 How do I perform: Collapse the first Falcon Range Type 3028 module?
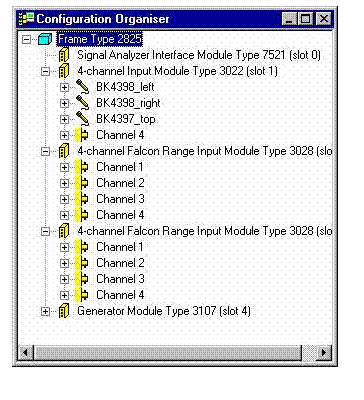[x=45, y=151]
